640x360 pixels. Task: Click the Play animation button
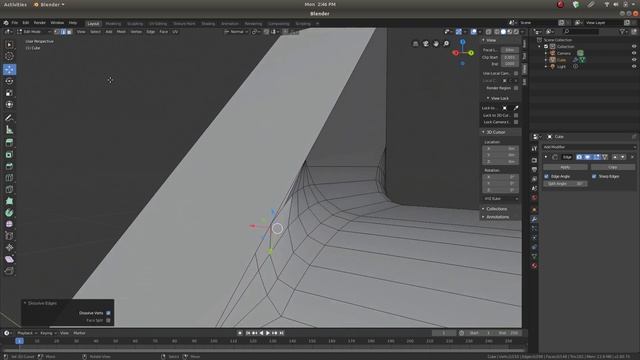click(268, 333)
